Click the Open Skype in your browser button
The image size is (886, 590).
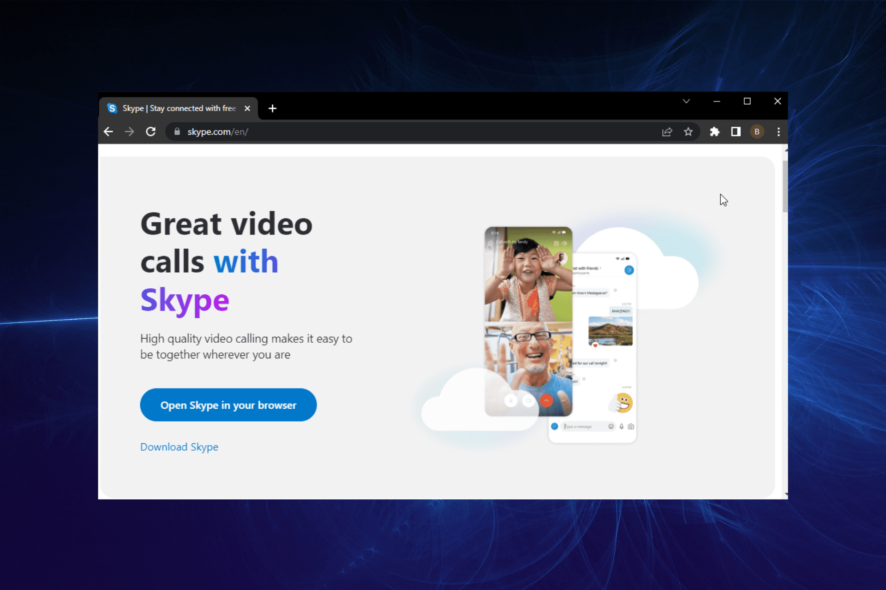pos(228,405)
